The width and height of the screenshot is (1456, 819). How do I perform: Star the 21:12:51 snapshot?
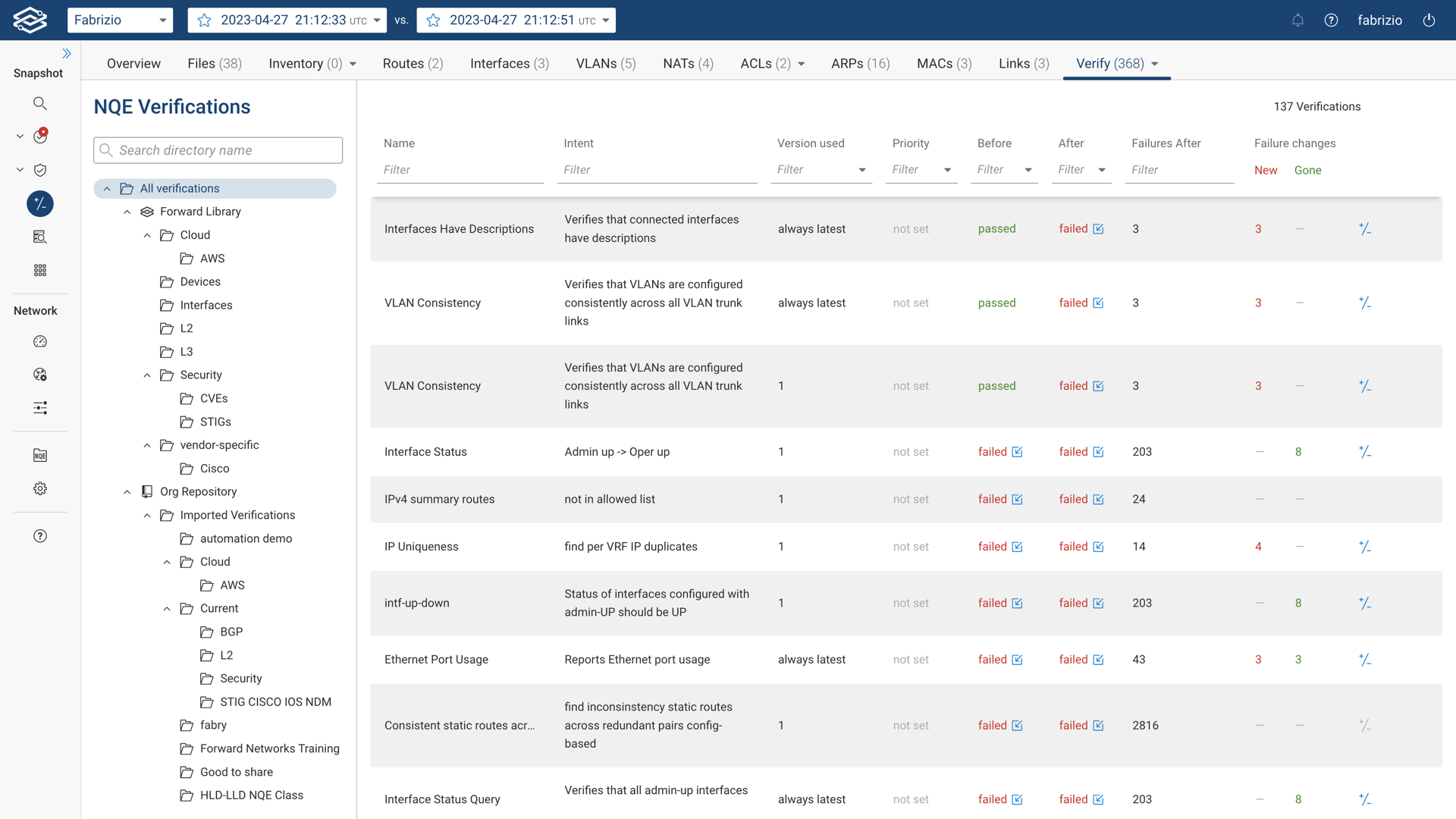pos(433,20)
